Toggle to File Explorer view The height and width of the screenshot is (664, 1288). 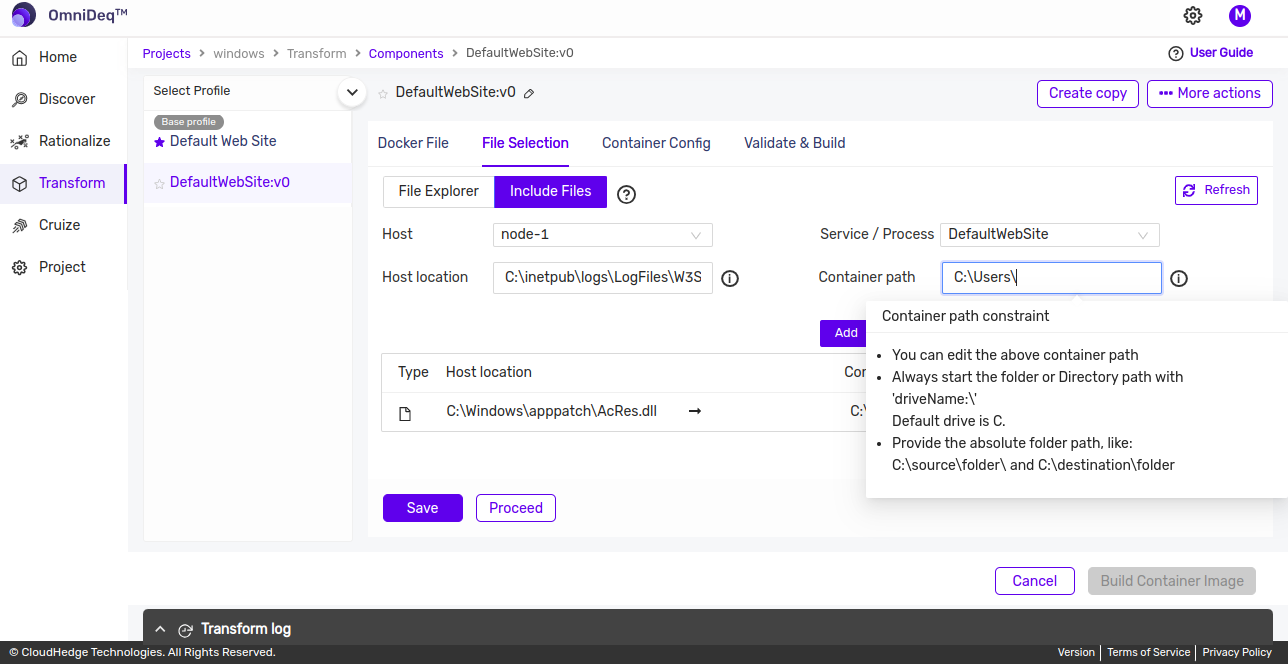pos(438,191)
